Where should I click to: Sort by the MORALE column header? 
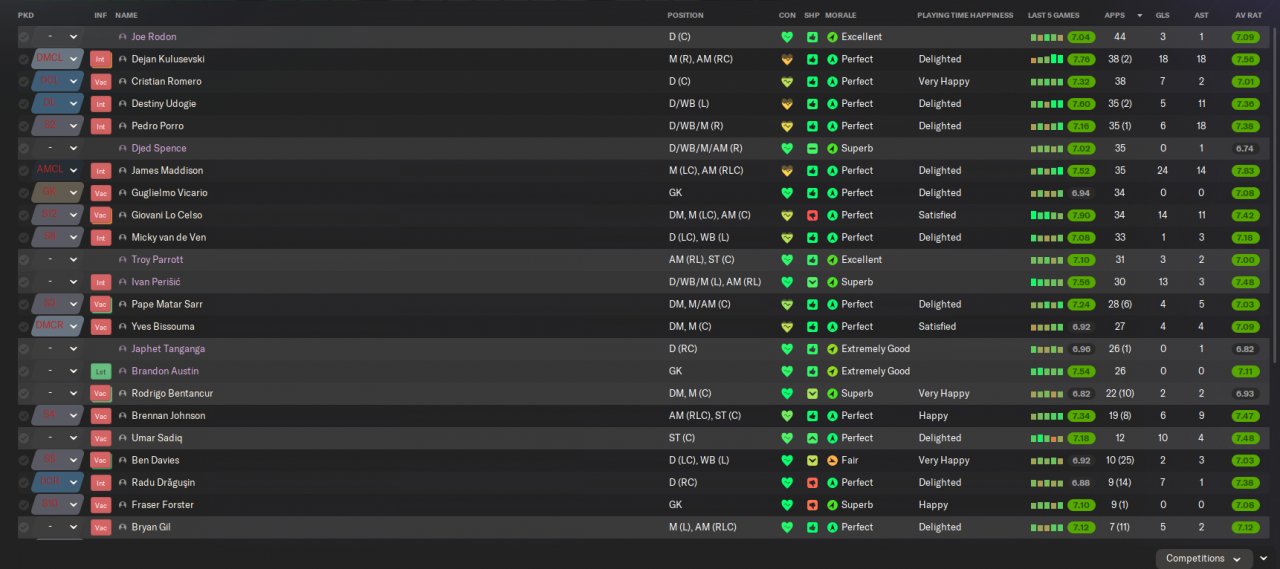(840, 15)
